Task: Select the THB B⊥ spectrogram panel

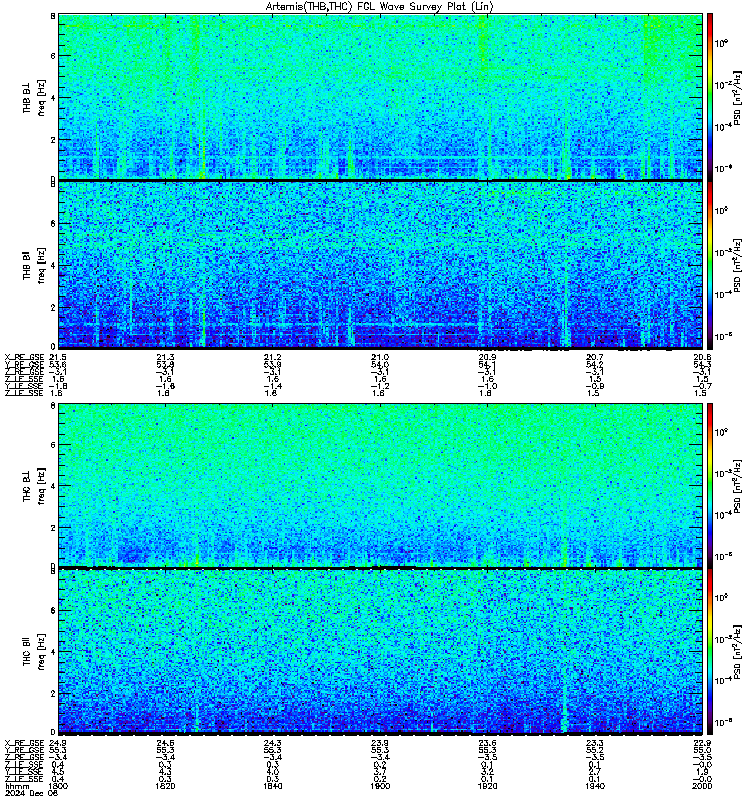Action: [x=380, y=97]
